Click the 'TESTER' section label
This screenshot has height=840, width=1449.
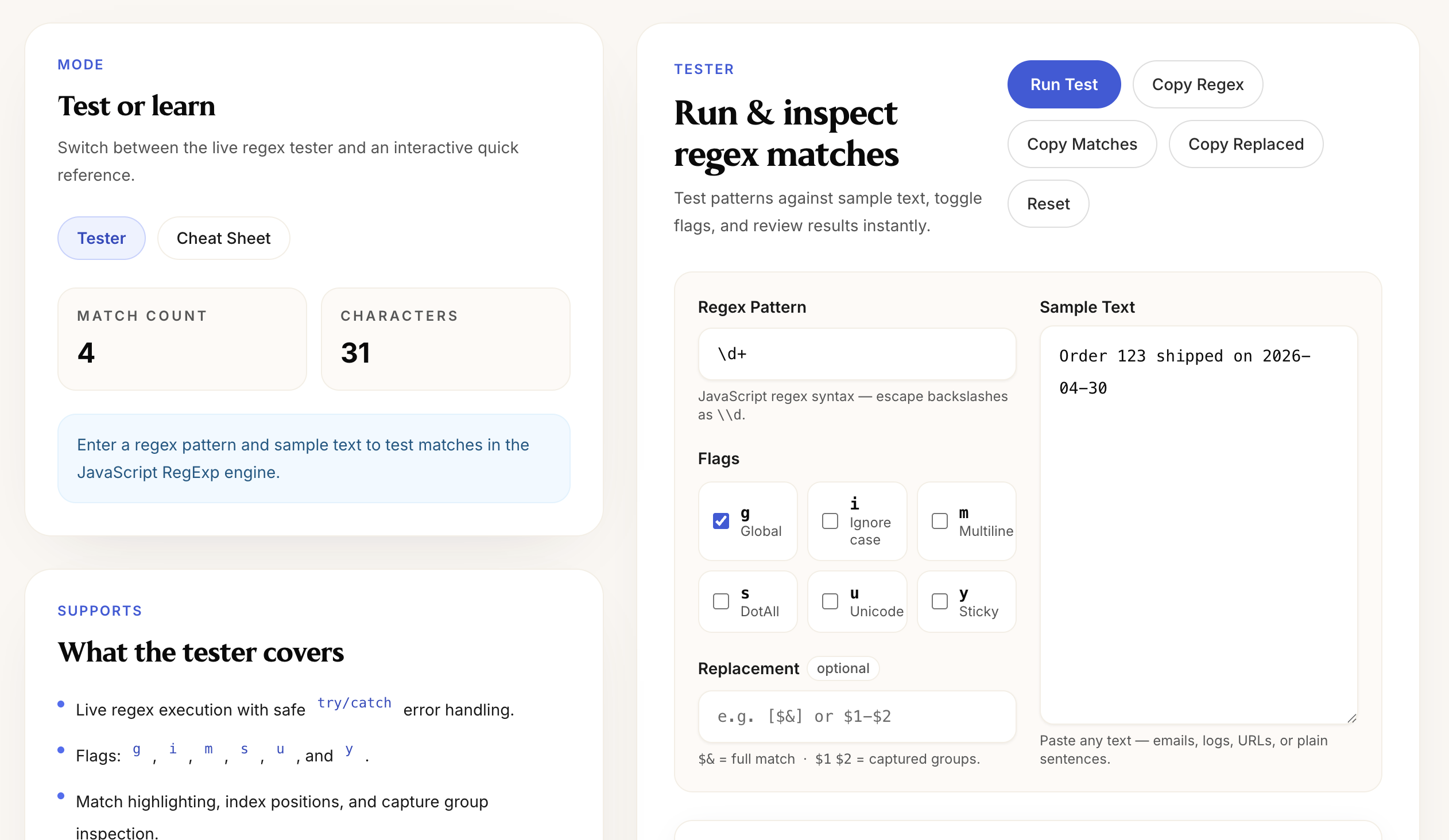[704, 69]
